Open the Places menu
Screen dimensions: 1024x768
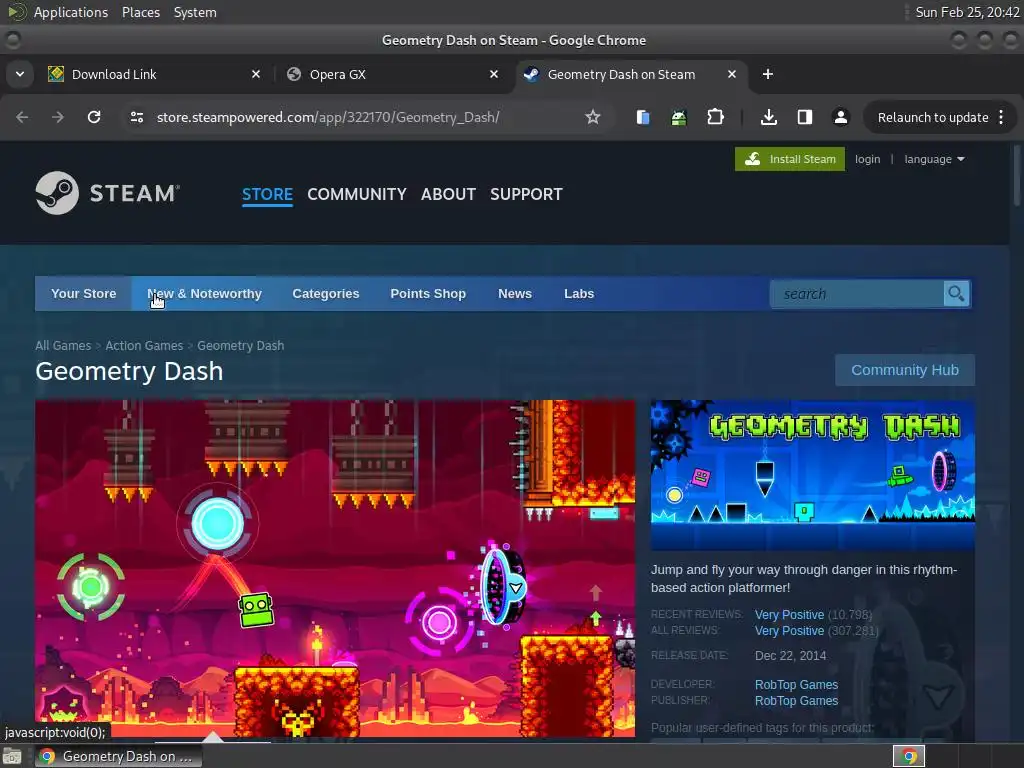140,12
